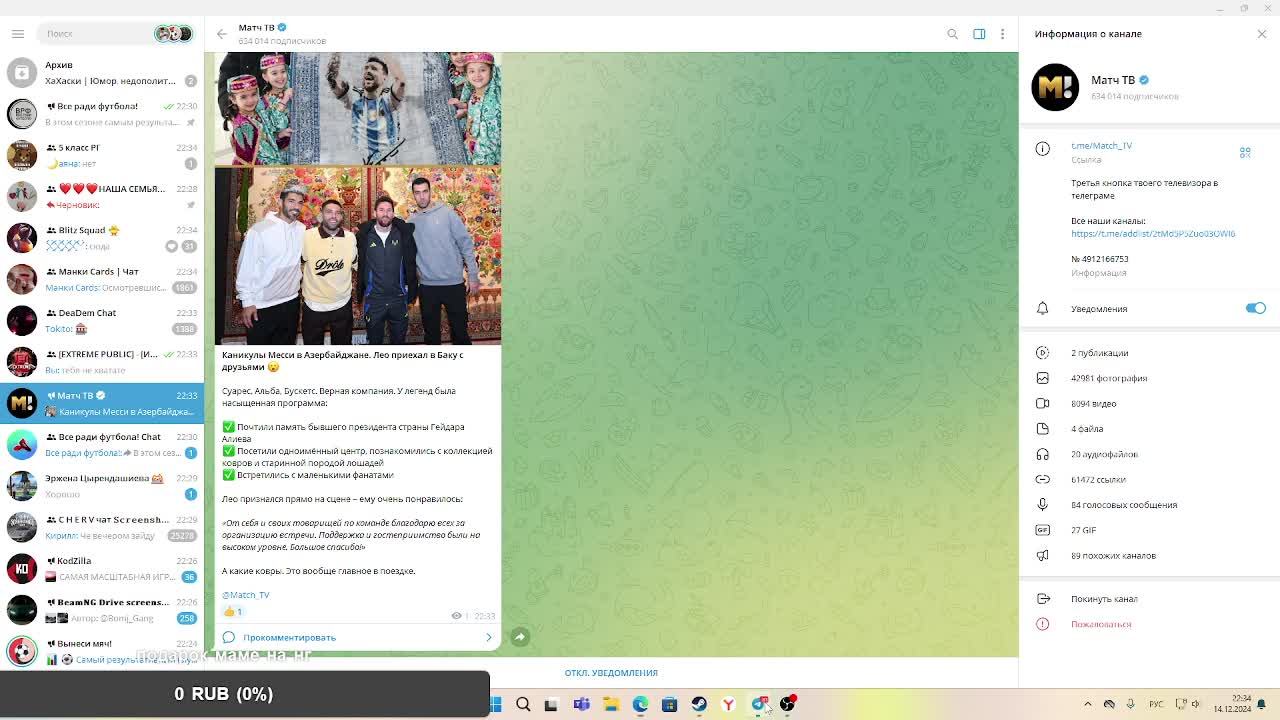This screenshot has height=720, width=1280.
Task: Expand the hidden system tray icons chevron
Action: (1088, 704)
